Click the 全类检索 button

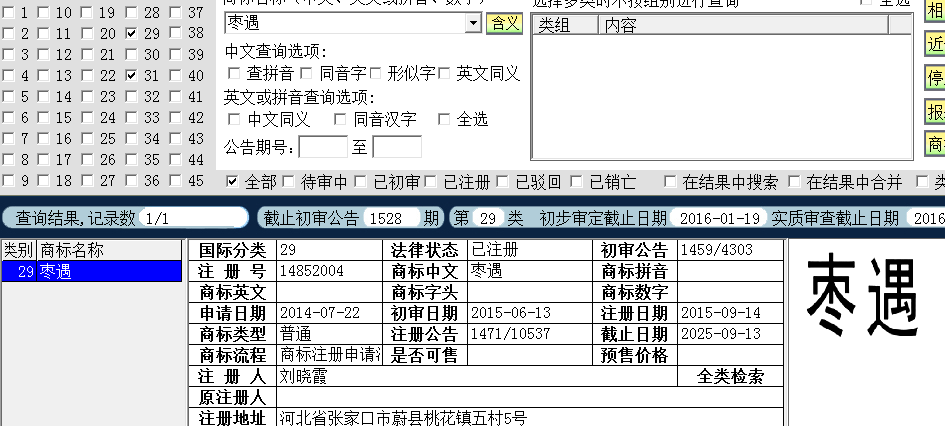731,377
